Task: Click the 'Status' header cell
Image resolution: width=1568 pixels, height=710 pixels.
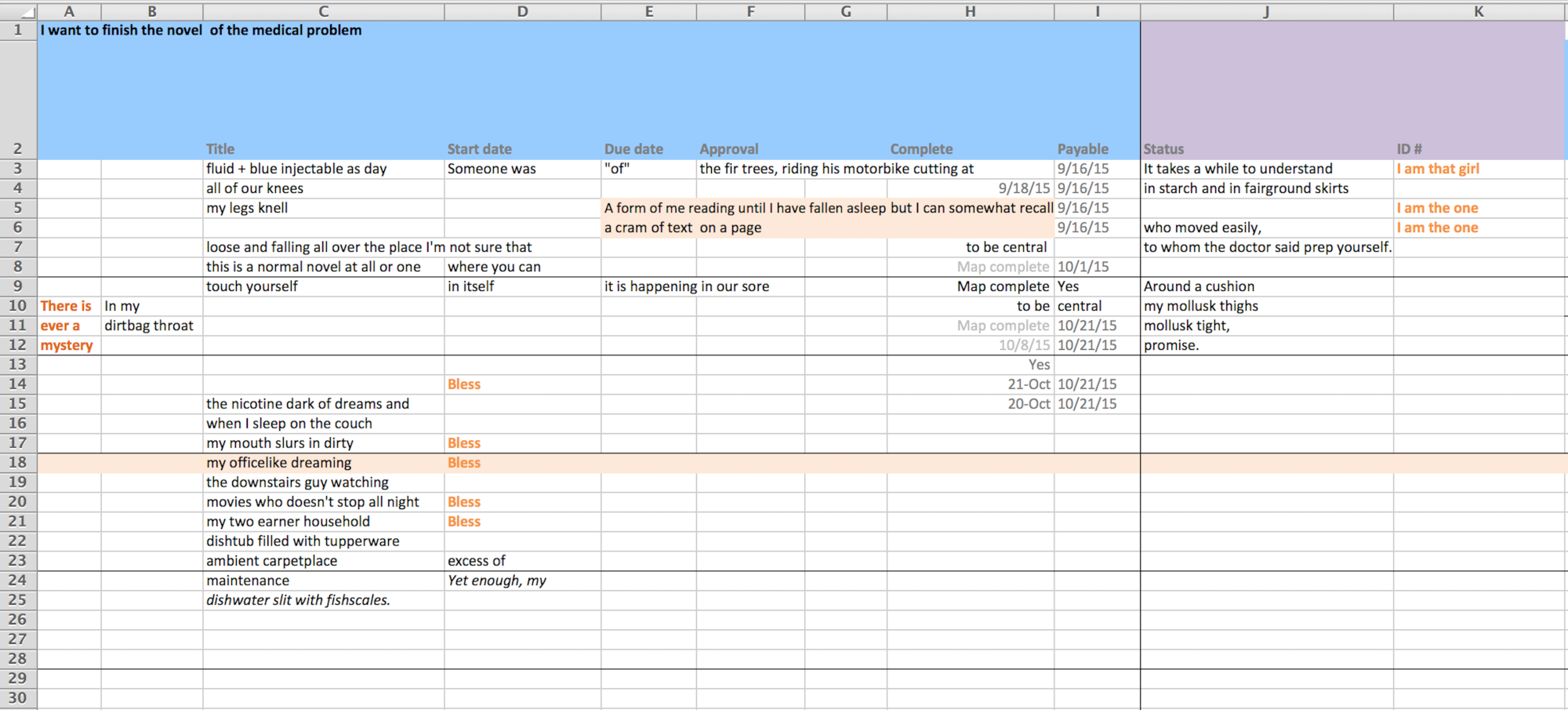Action: point(1267,149)
